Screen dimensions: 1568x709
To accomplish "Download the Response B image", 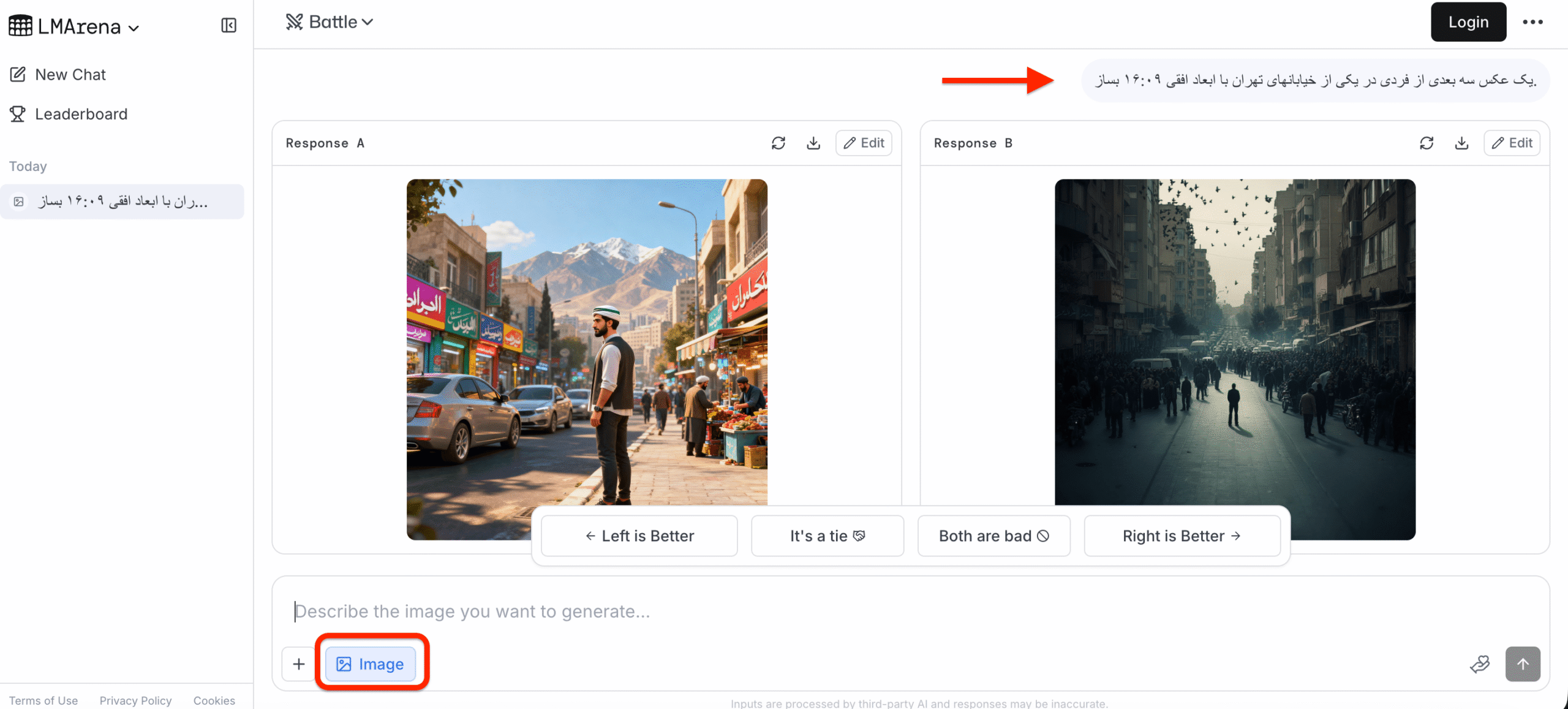I will tap(1462, 143).
